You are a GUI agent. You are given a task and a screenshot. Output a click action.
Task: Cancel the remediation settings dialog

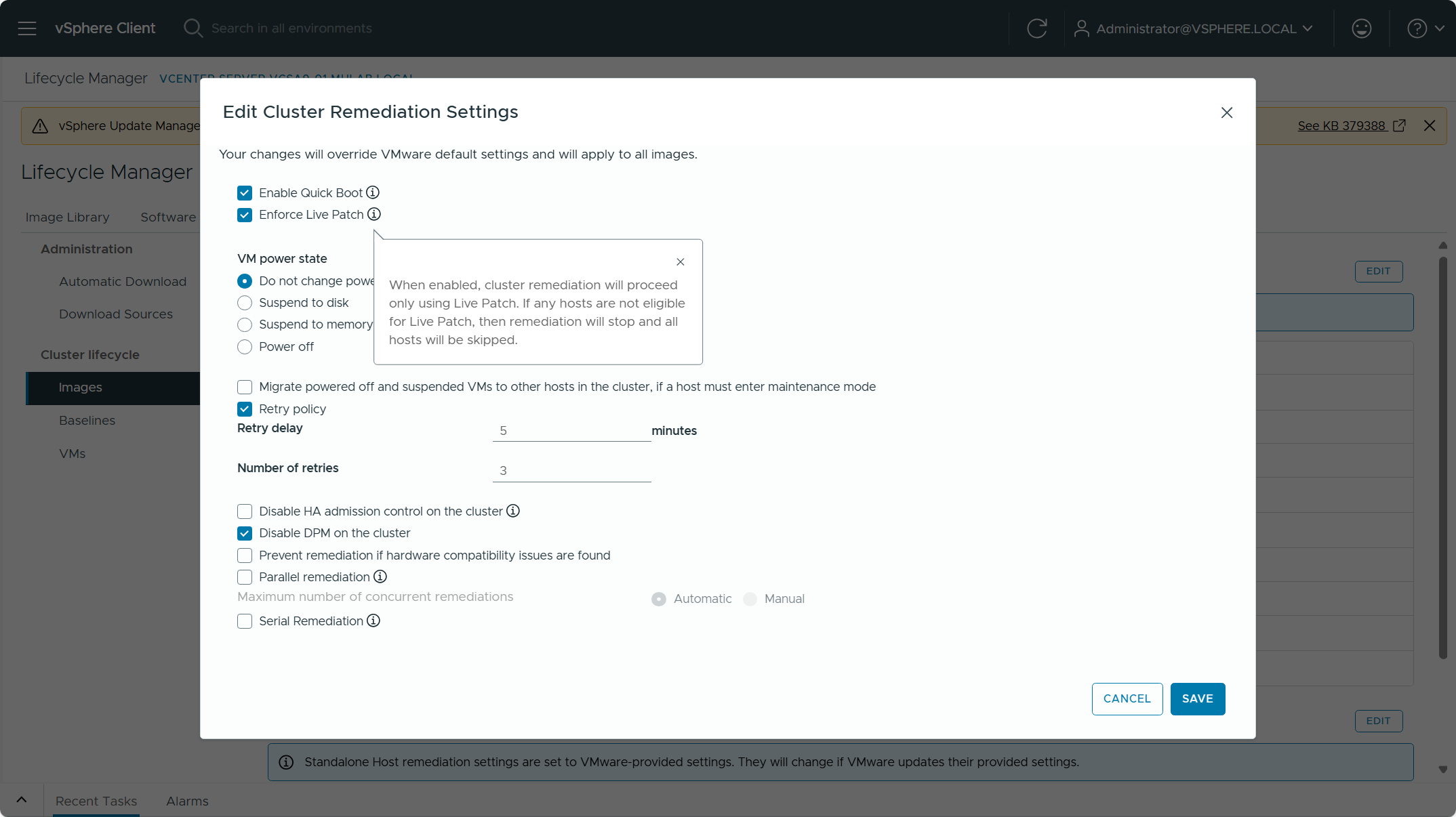pyautogui.click(x=1127, y=698)
